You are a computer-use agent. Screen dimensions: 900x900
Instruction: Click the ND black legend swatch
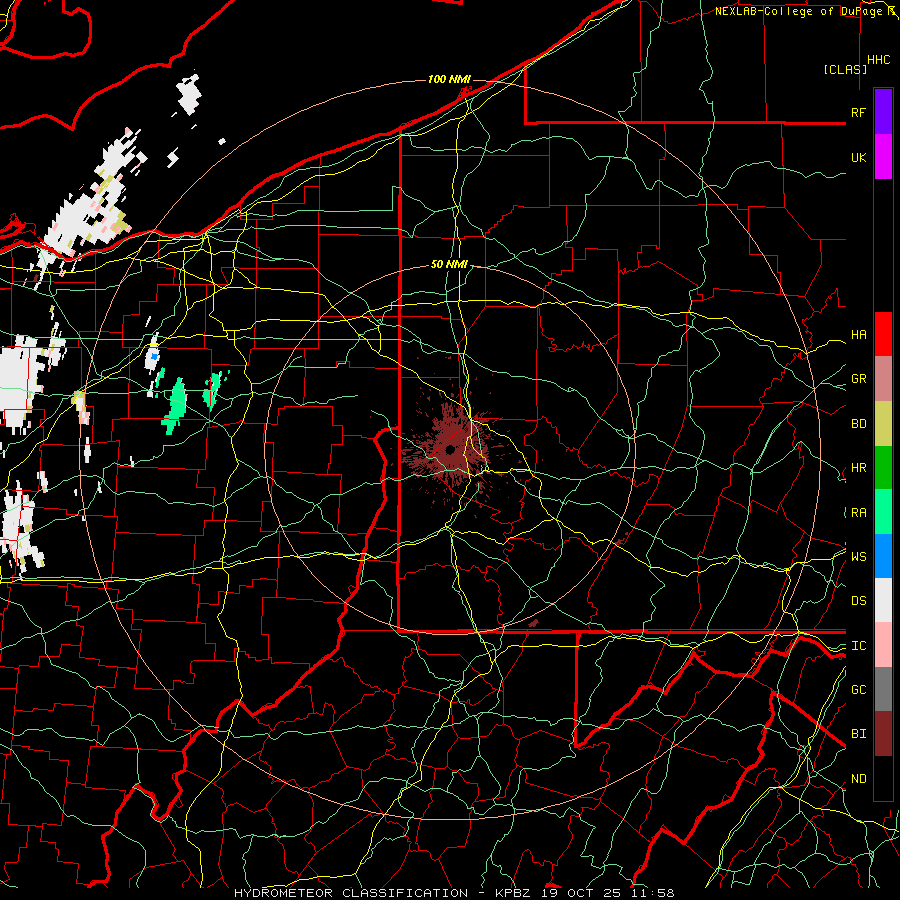tap(883, 778)
